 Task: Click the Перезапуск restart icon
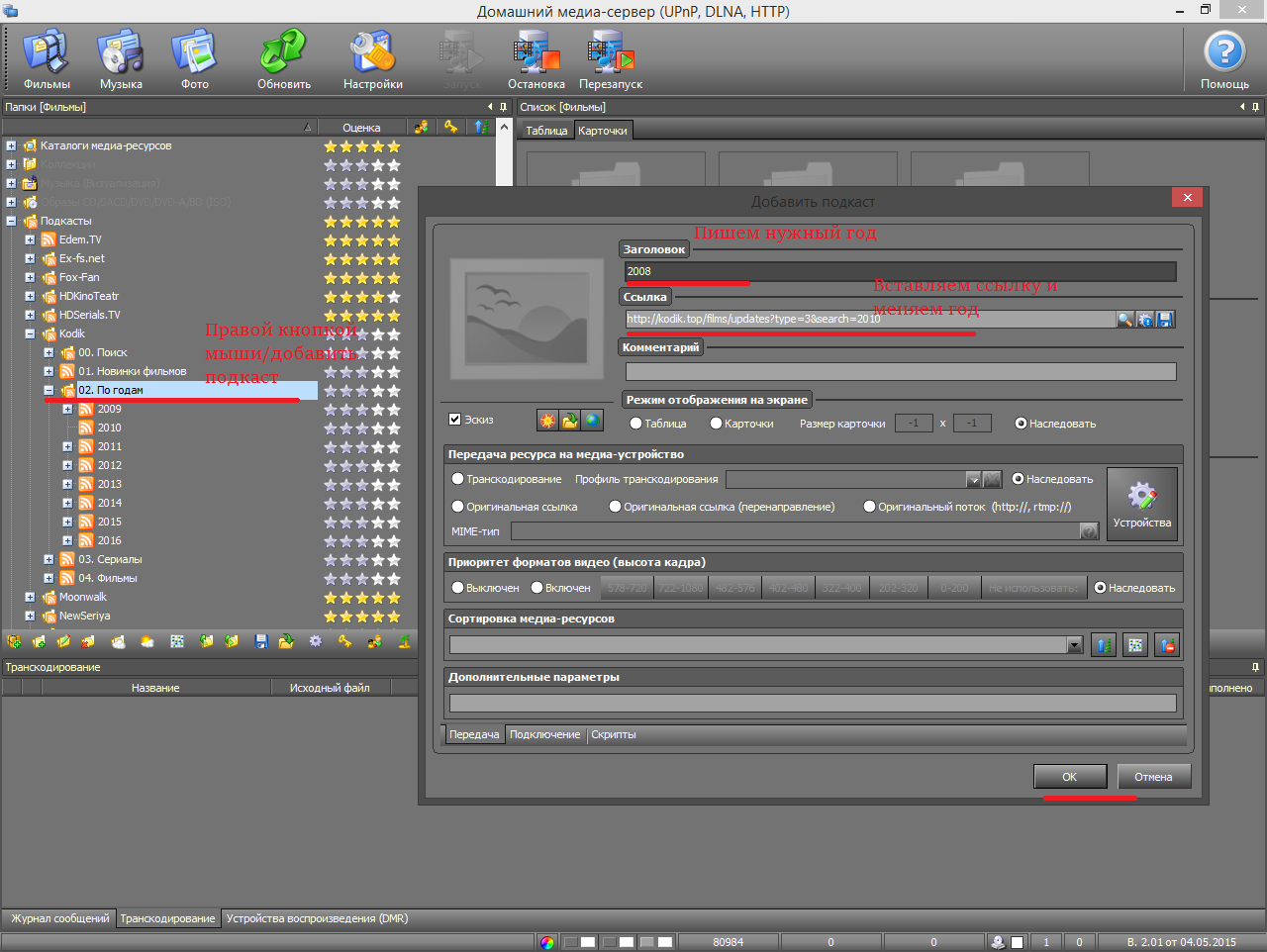[611, 57]
